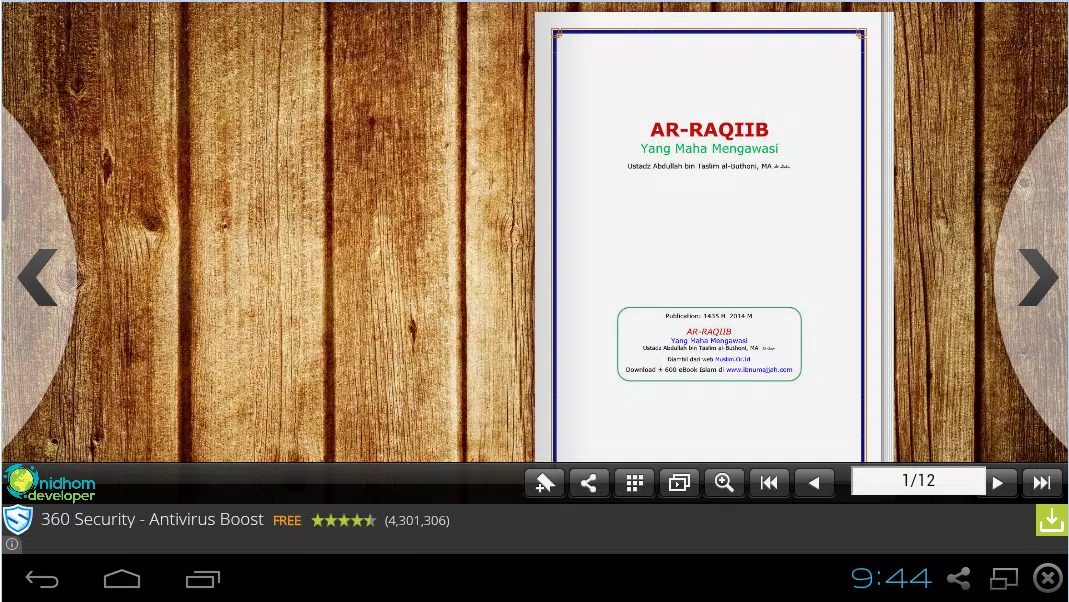
Task: Click the 1/12 page number field
Action: click(918, 481)
